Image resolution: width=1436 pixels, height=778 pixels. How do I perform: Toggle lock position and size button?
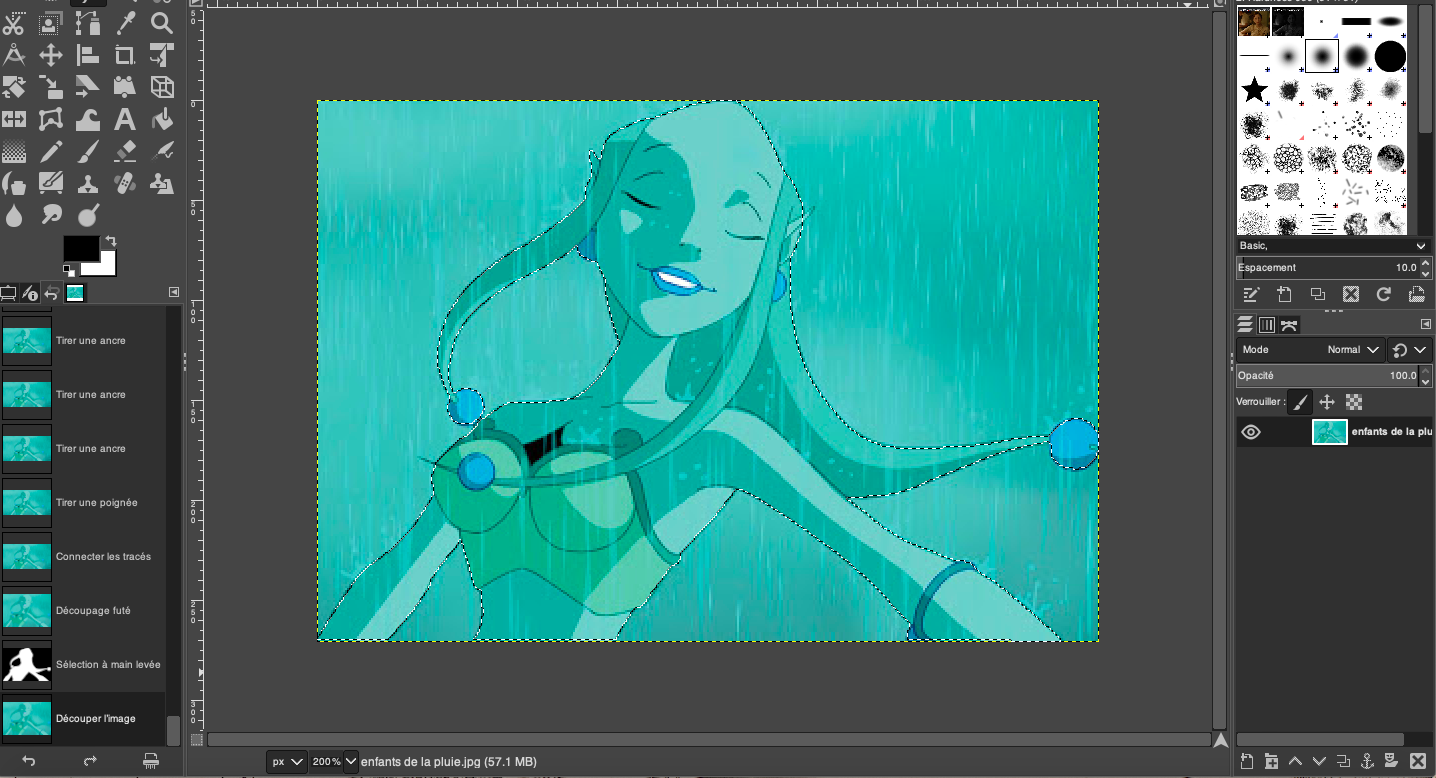[x=1327, y=402]
